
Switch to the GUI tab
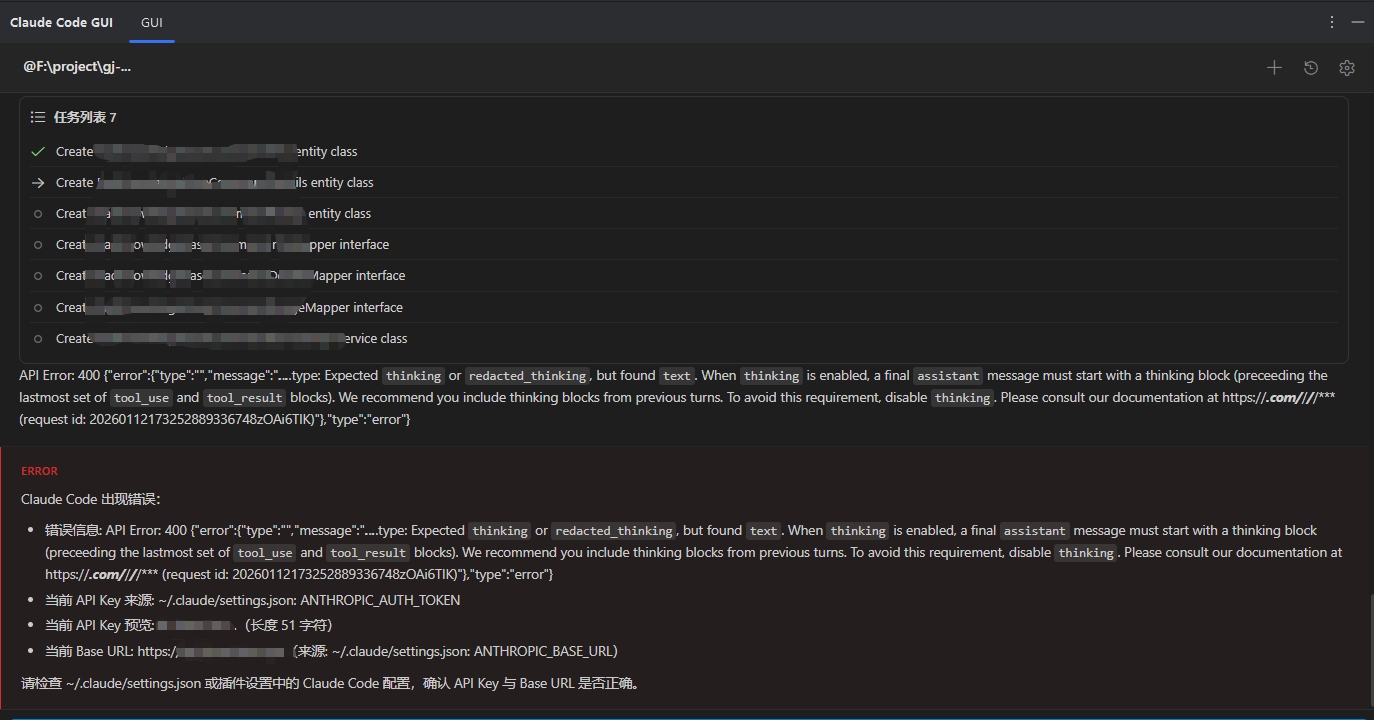(x=152, y=22)
